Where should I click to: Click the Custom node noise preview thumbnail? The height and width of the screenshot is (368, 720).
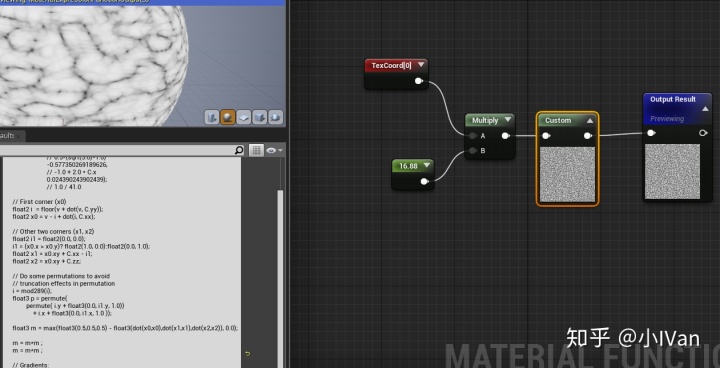(567, 174)
